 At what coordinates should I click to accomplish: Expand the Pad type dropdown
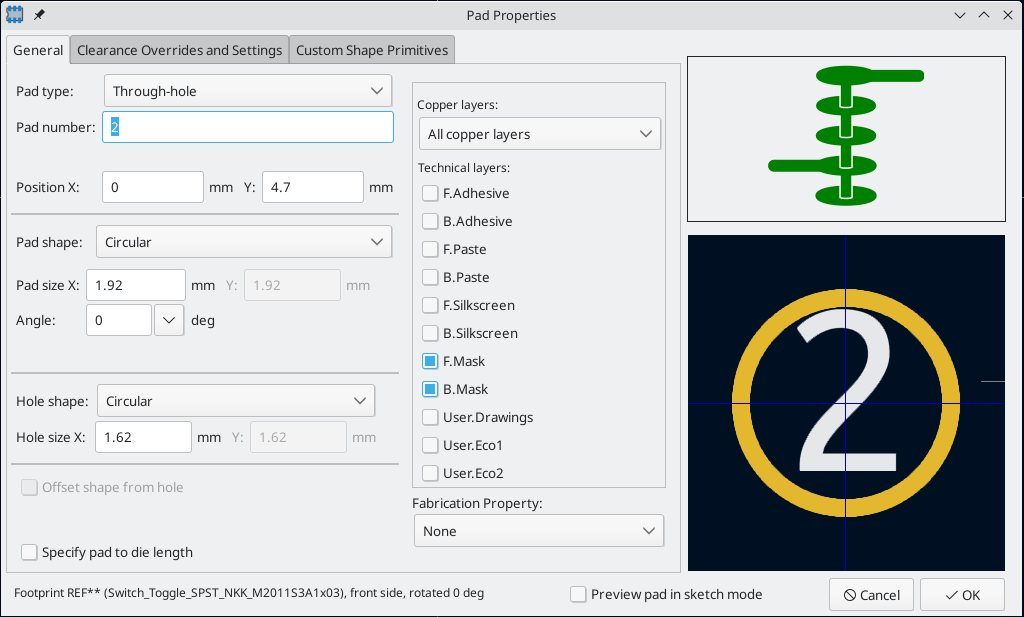(247, 91)
